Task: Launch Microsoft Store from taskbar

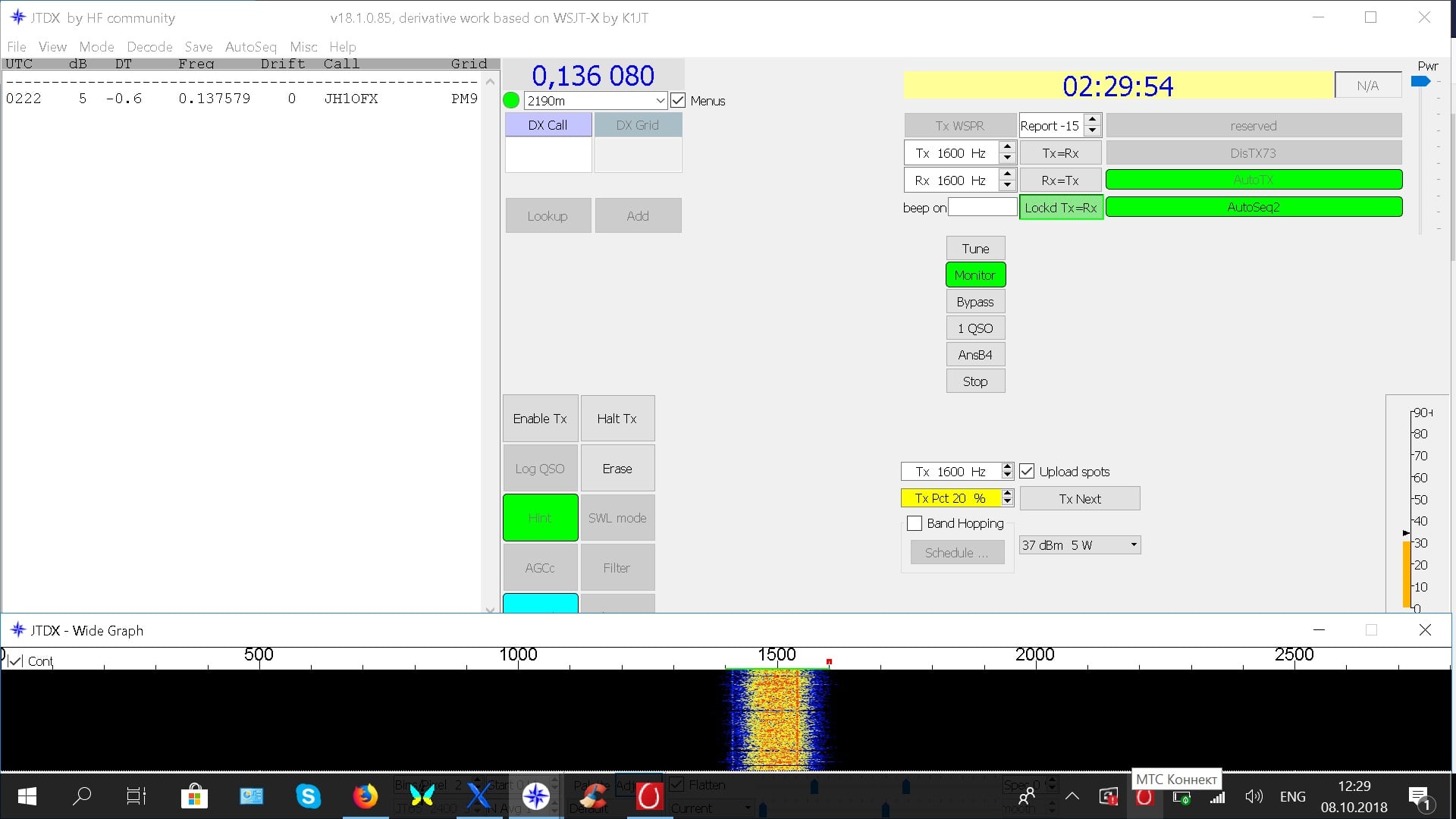Action: pos(194,796)
